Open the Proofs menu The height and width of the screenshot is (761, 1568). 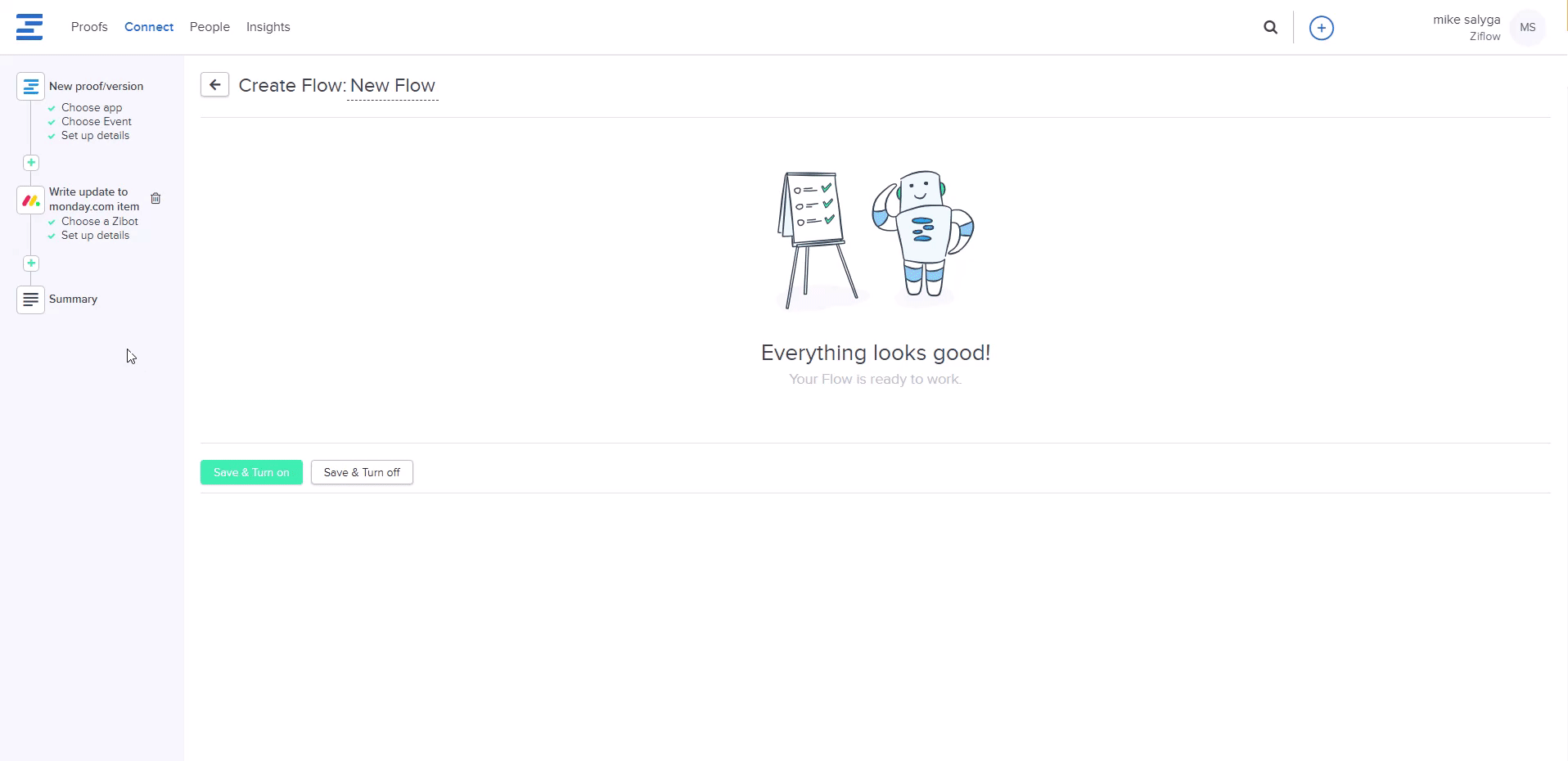pos(89,27)
